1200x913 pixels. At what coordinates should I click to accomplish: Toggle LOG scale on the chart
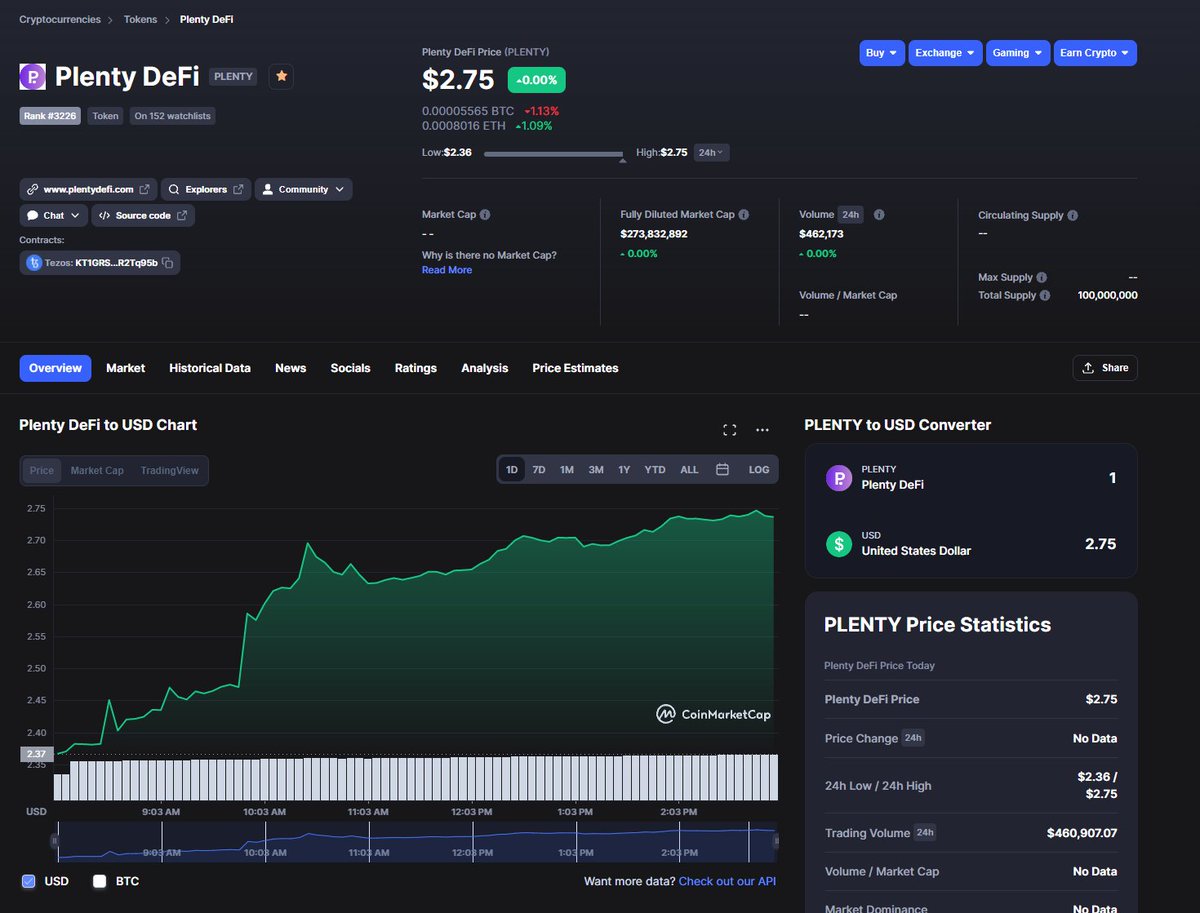click(759, 469)
